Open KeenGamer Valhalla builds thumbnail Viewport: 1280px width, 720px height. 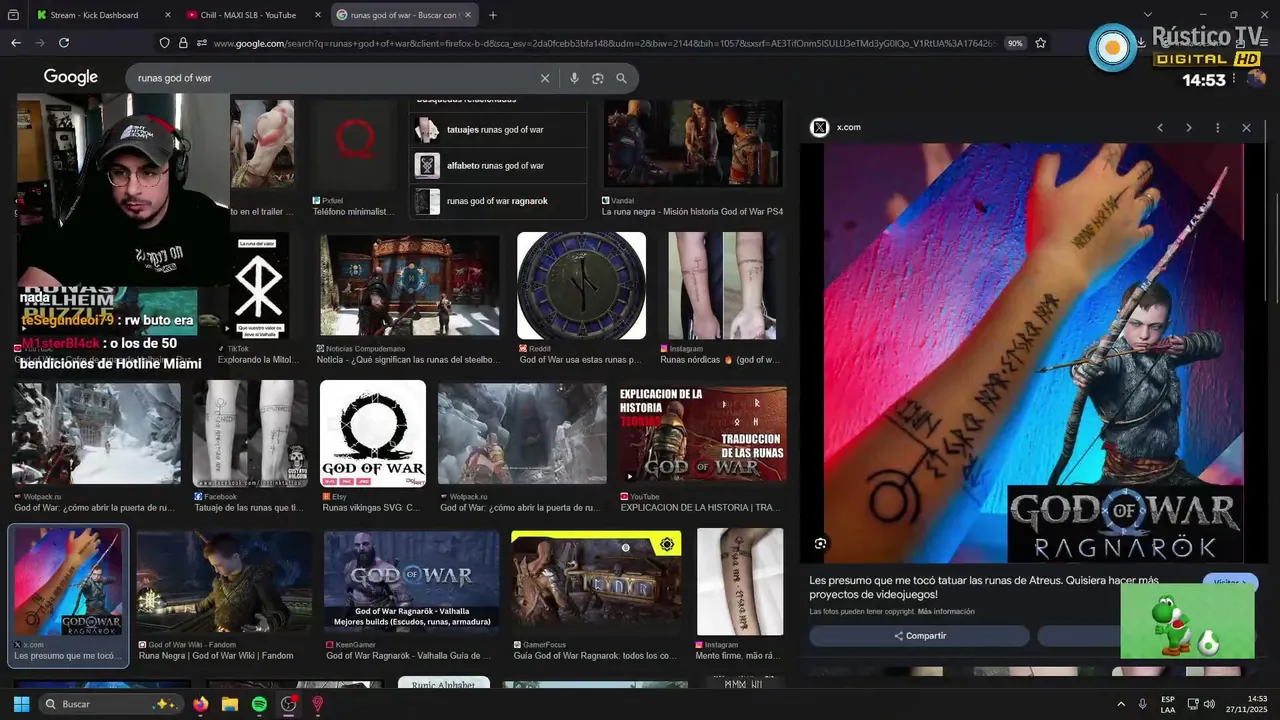pos(411,582)
